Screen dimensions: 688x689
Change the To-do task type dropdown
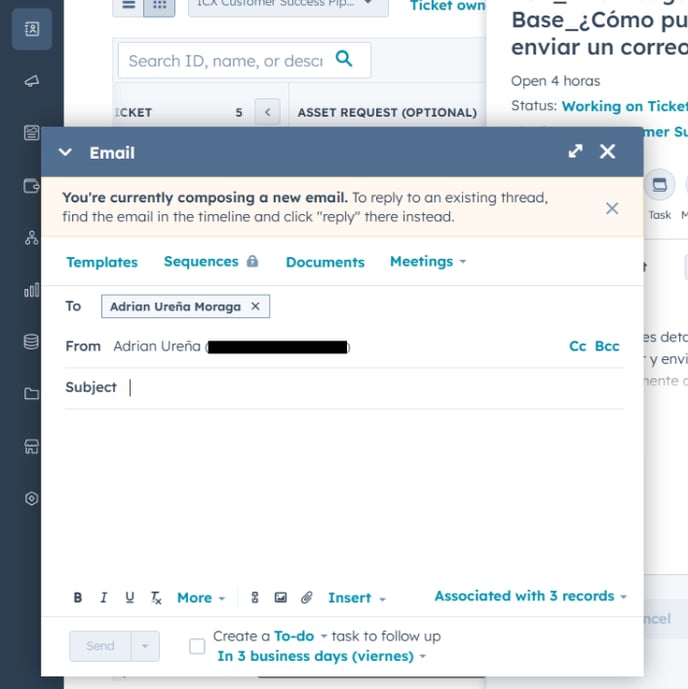coord(301,636)
